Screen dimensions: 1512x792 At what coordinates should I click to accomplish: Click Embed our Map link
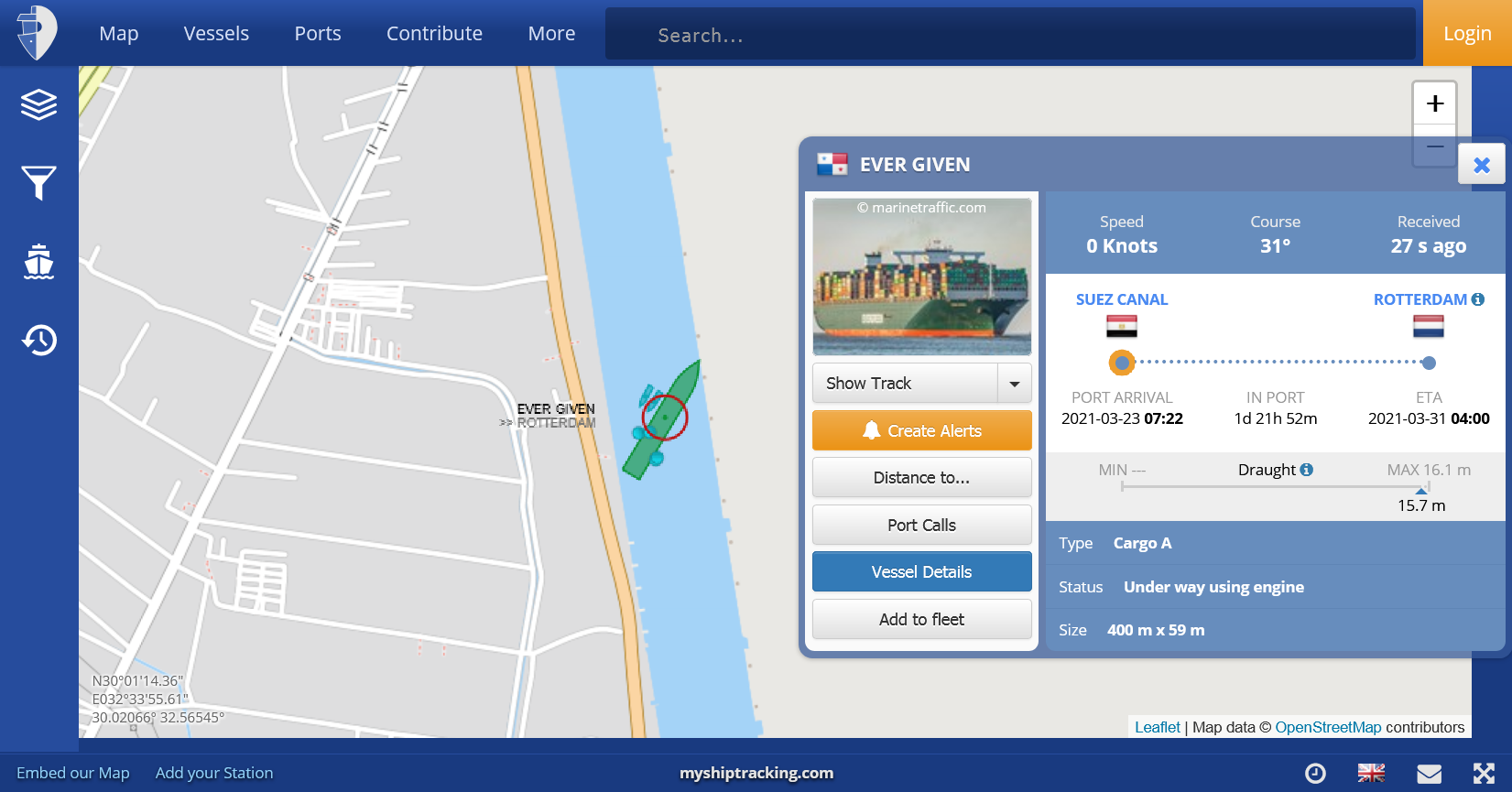click(x=73, y=773)
